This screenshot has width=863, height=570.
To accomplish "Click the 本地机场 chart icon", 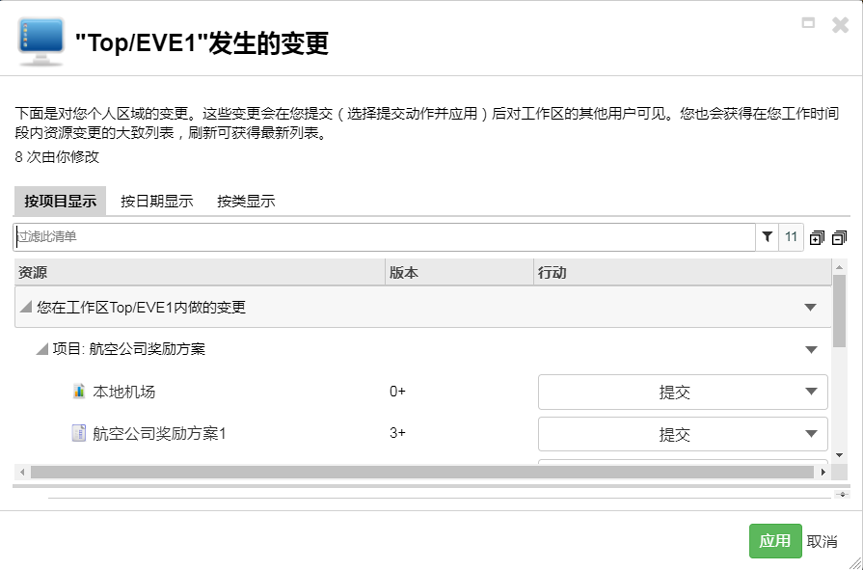I will coord(79,392).
